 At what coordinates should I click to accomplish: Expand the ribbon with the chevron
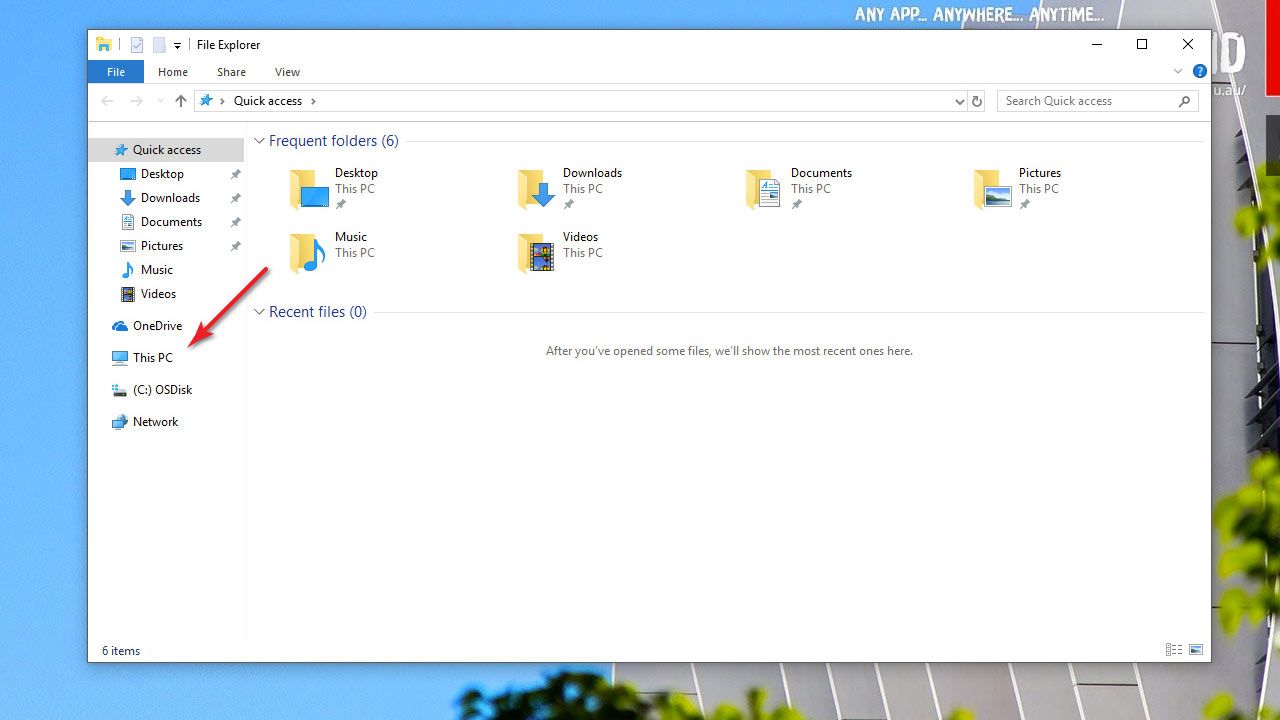point(1178,71)
